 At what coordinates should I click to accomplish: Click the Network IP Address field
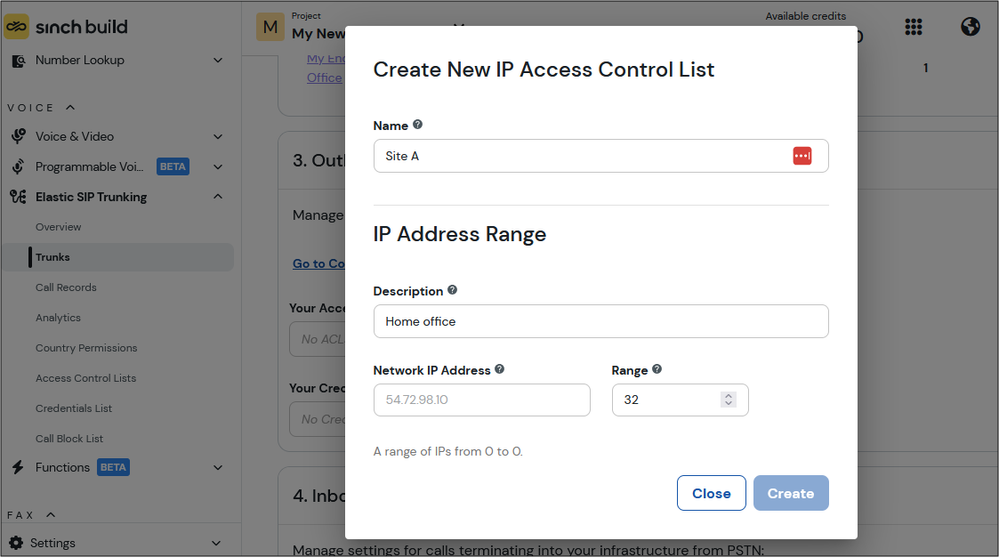[x=482, y=400]
